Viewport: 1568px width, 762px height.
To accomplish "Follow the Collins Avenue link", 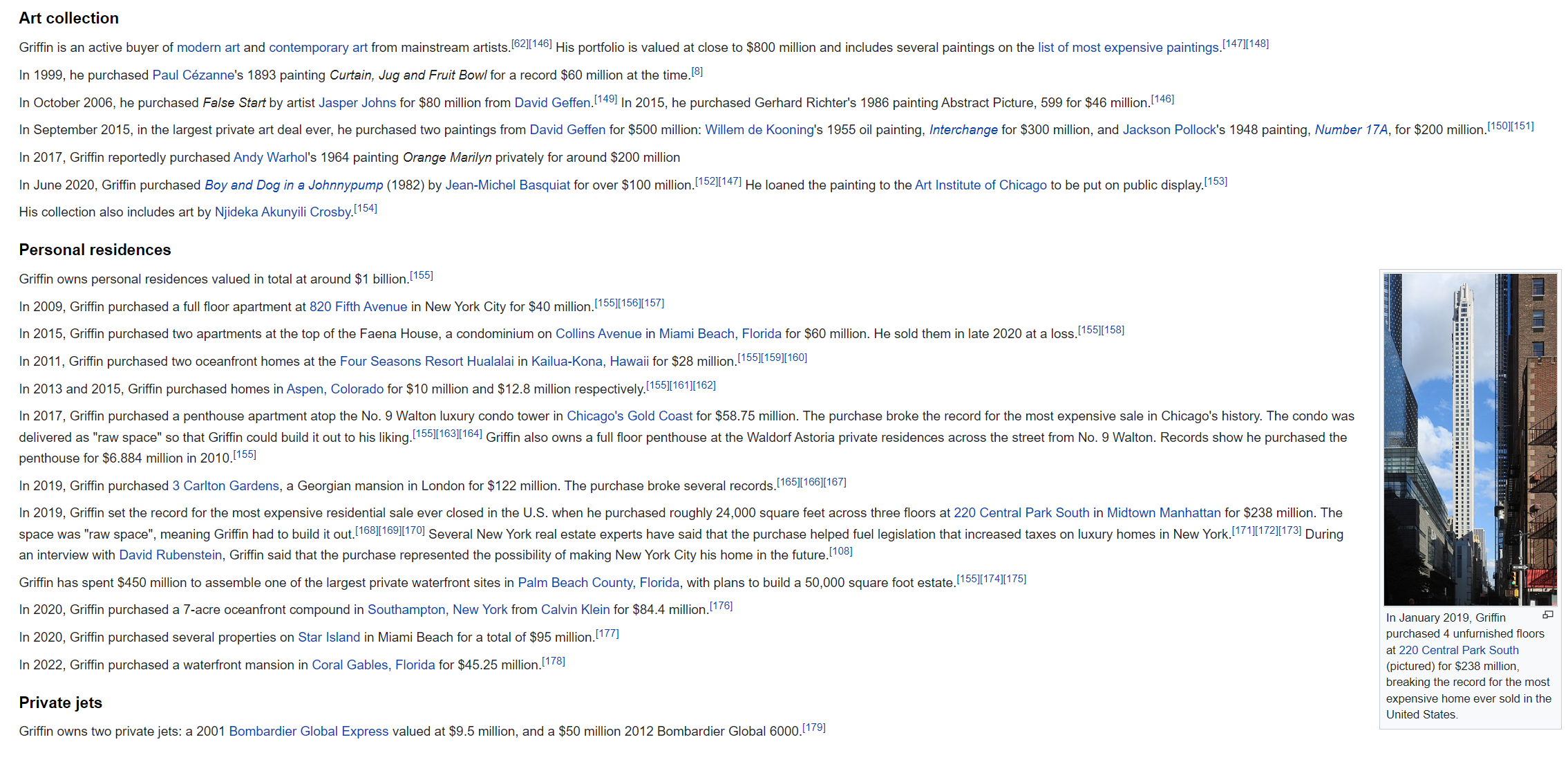I will click(x=598, y=334).
